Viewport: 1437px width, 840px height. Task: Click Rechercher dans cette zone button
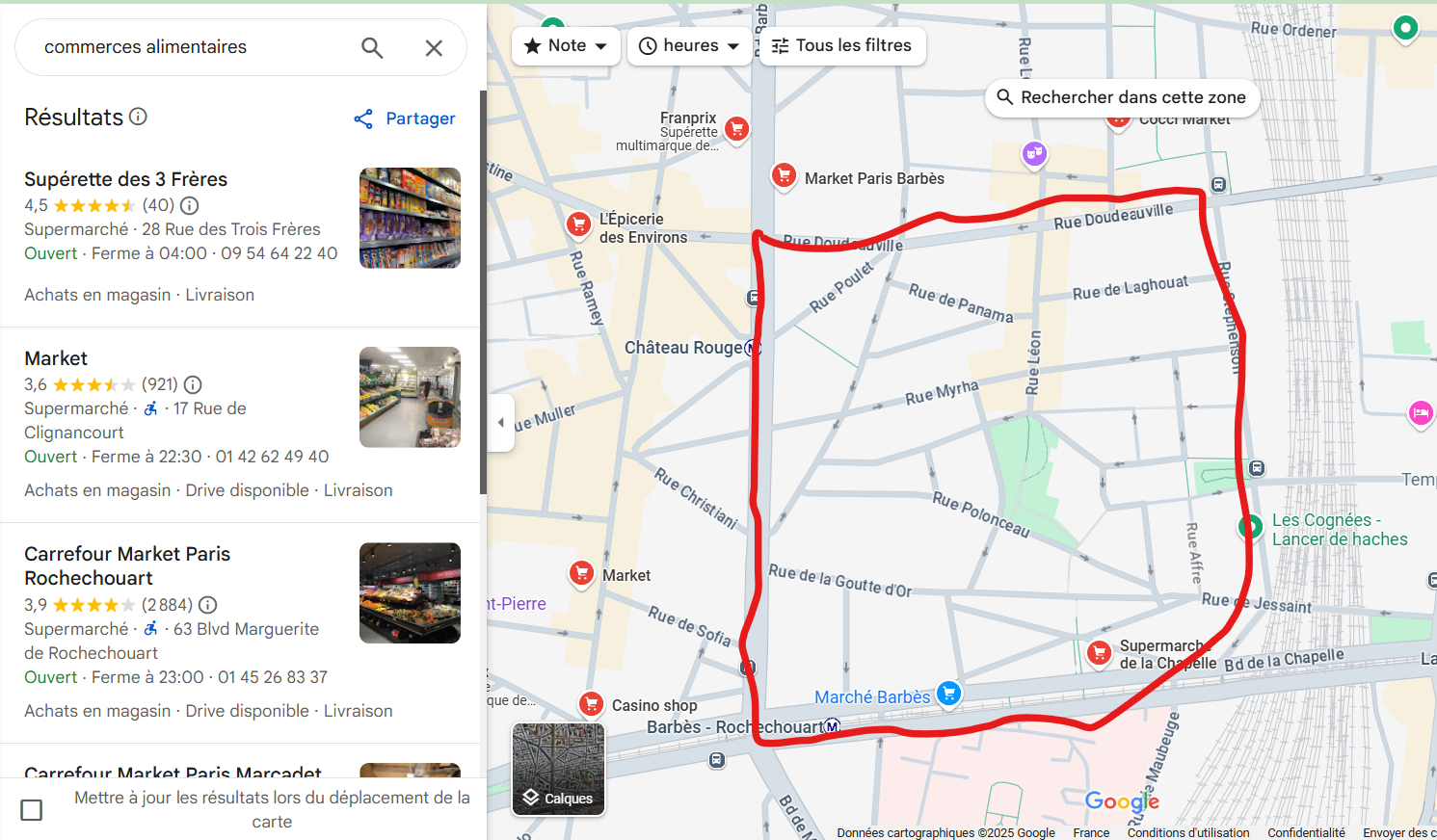(x=1121, y=97)
